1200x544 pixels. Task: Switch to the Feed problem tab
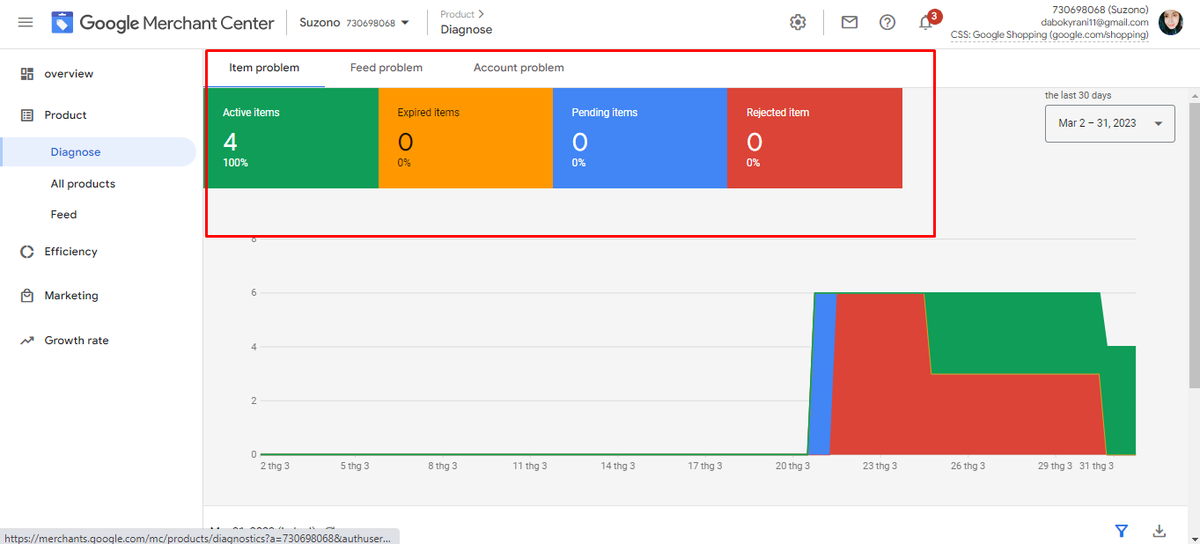click(386, 68)
